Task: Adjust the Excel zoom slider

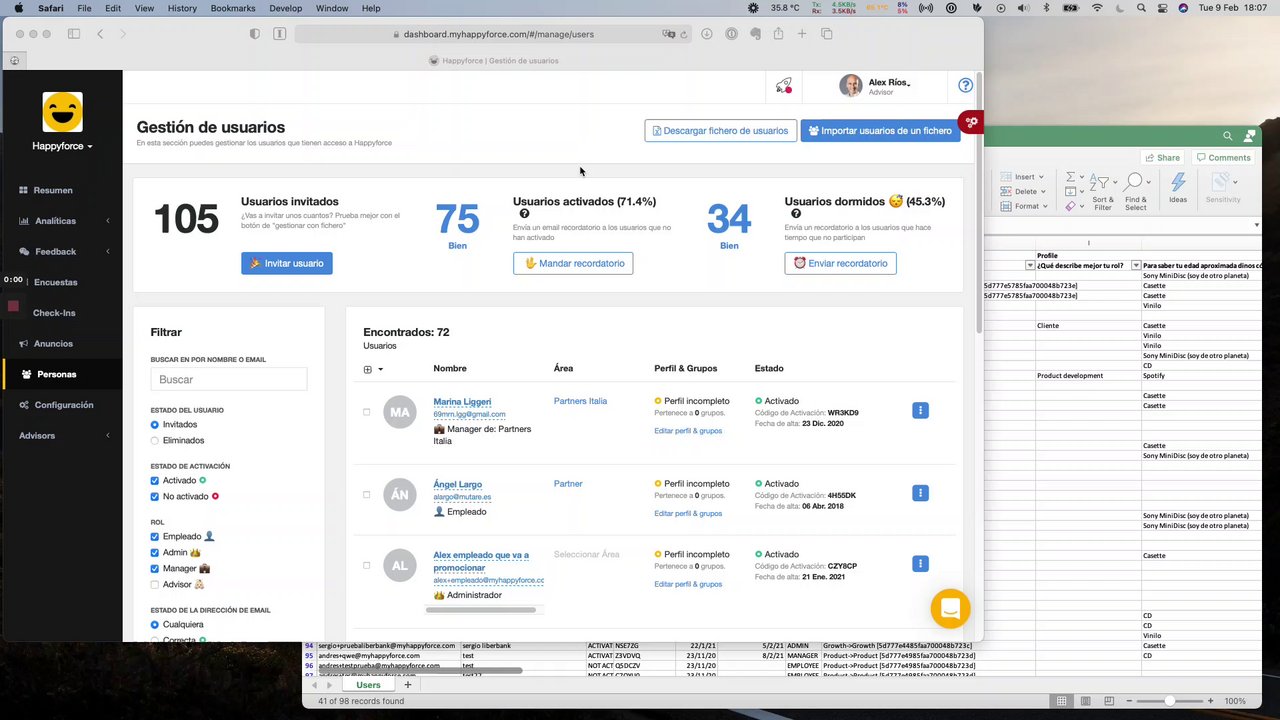Action: (x=1169, y=701)
